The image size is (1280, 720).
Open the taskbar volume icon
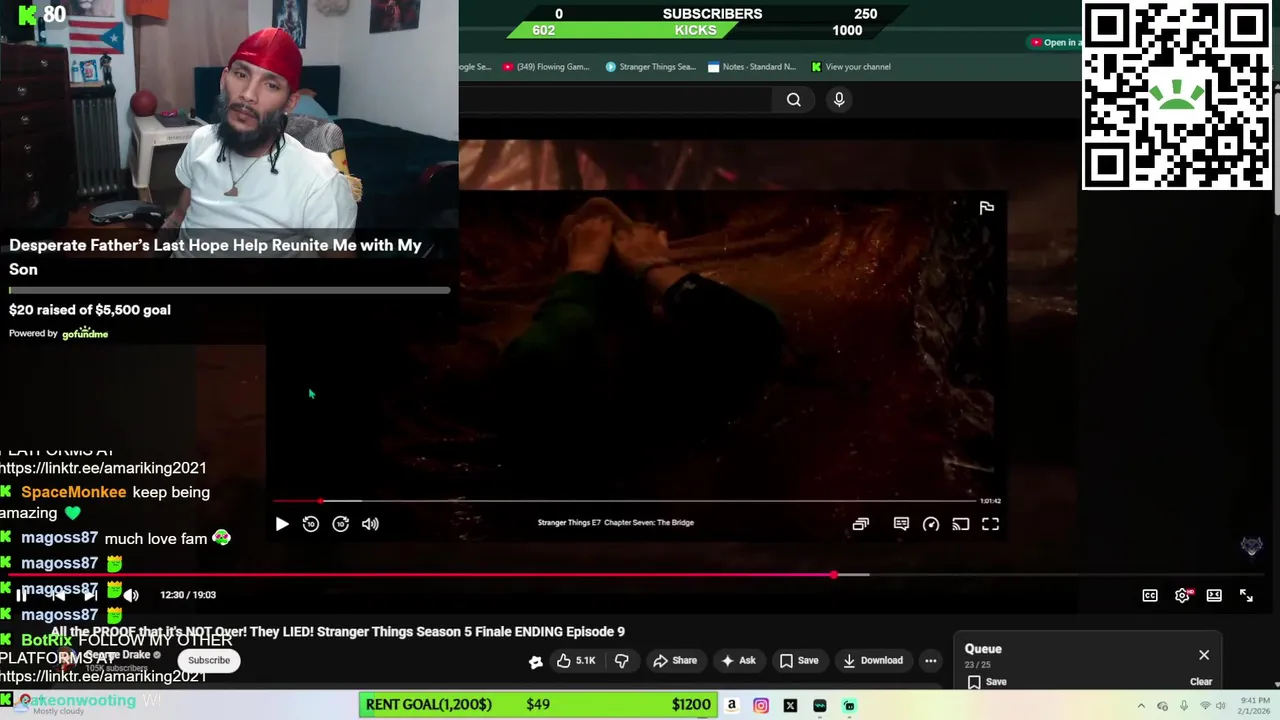pyautogui.click(x=1220, y=706)
